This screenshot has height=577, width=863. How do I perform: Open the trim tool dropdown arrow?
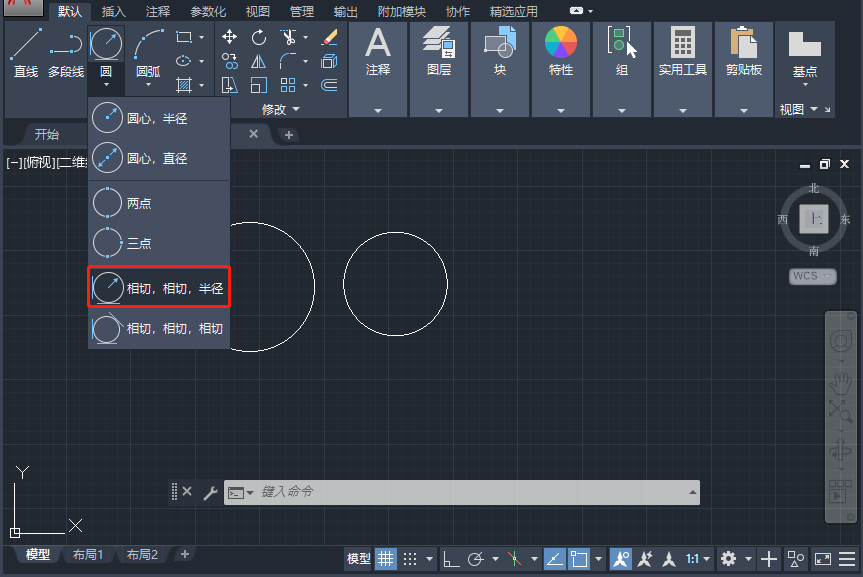coord(305,37)
